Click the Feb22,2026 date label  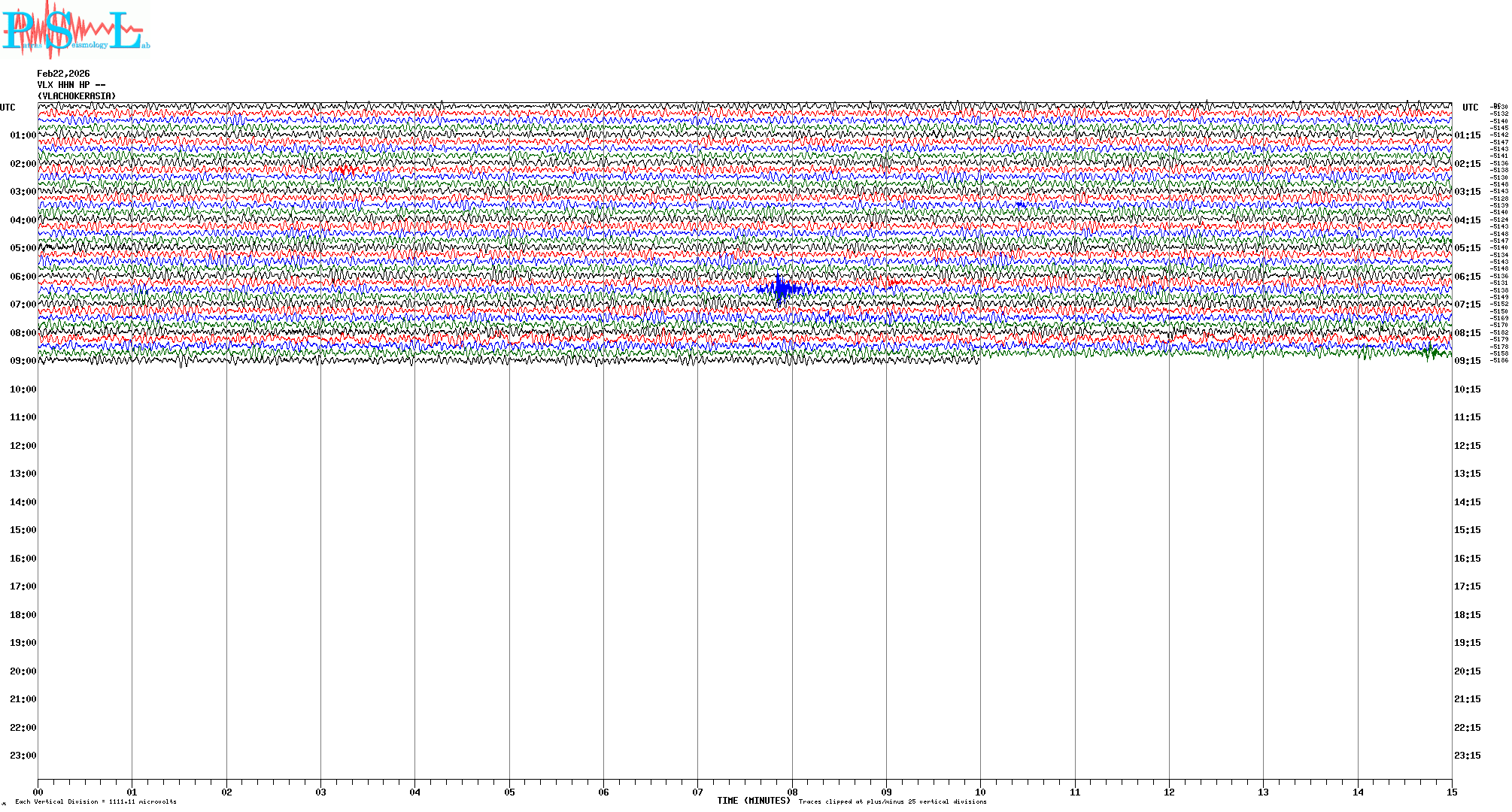click(x=63, y=74)
